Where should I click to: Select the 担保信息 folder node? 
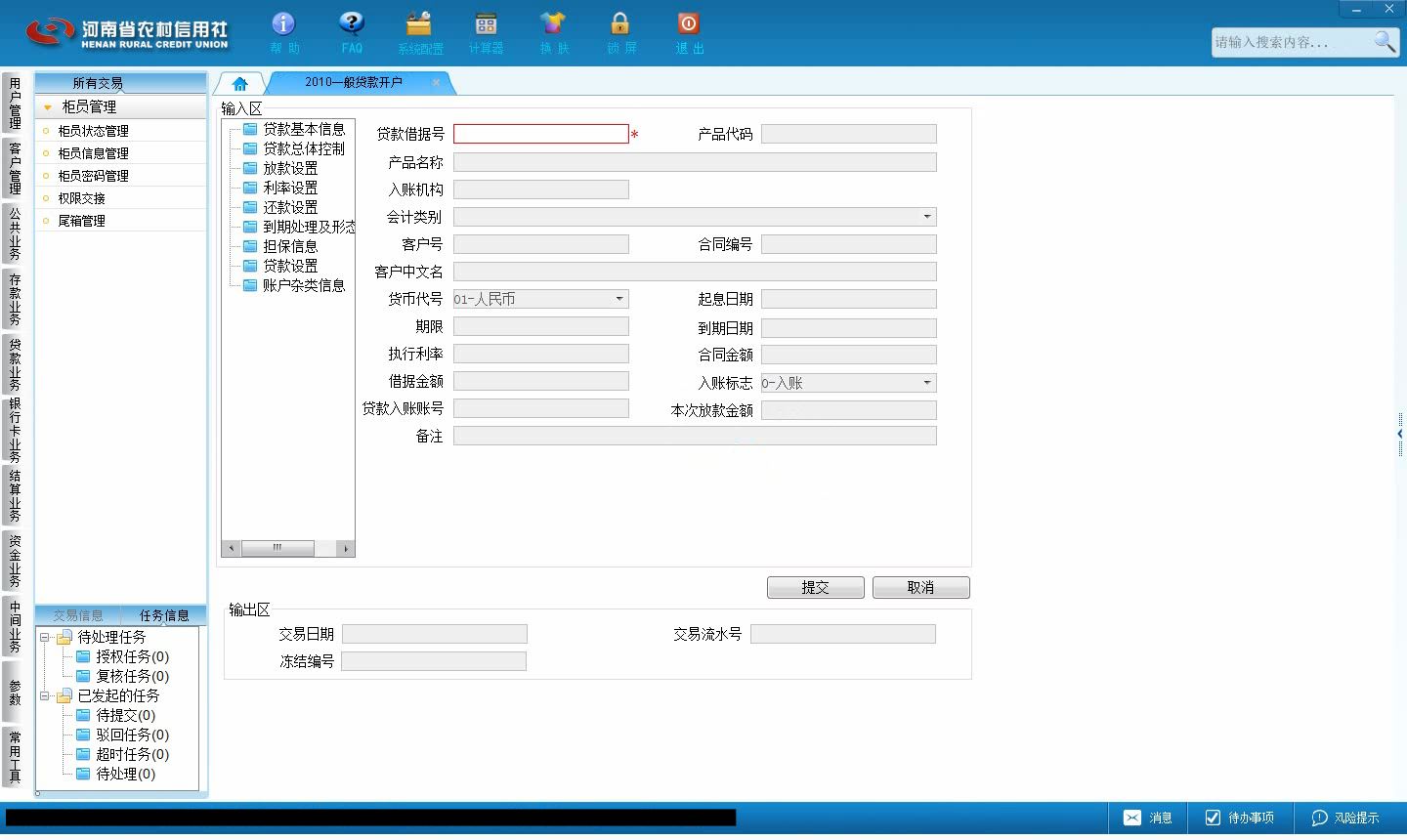[x=280, y=246]
